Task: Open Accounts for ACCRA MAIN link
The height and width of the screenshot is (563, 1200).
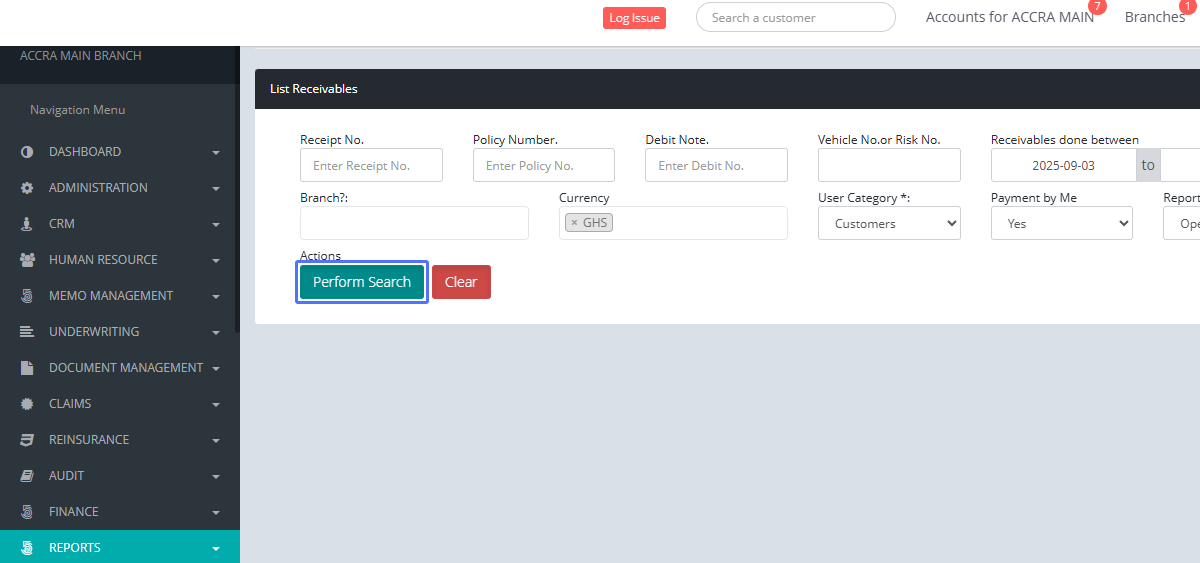Action: [1009, 17]
